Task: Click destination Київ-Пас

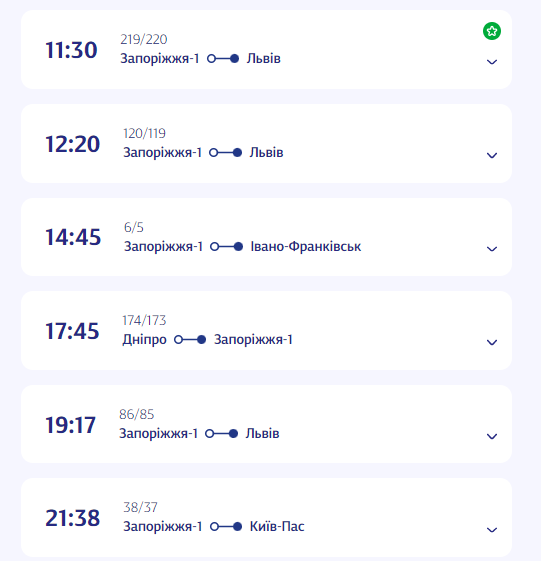Action: coord(277,526)
